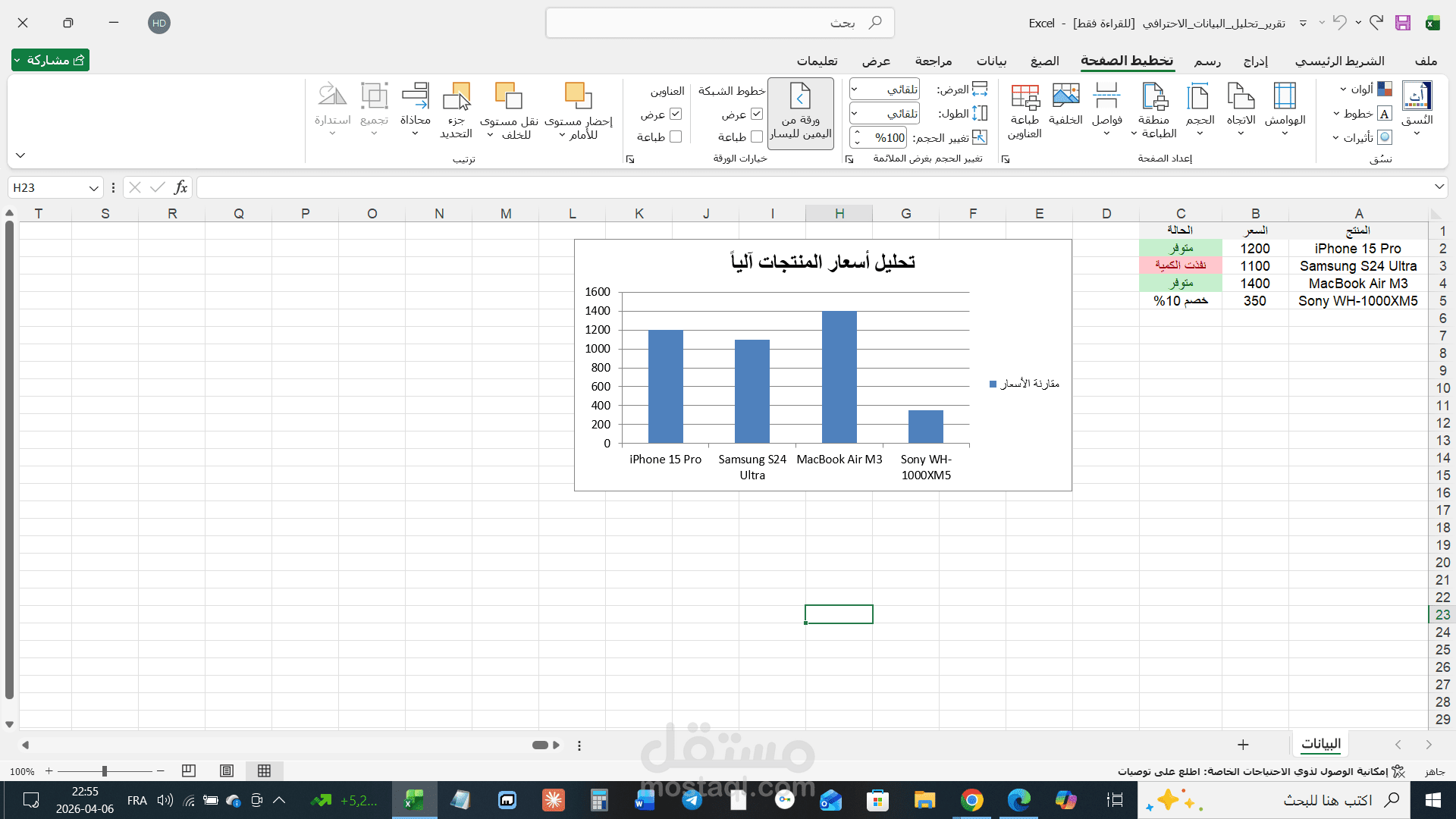
Task: Click the Share (مشاركة) button
Action: [x=50, y=60]
